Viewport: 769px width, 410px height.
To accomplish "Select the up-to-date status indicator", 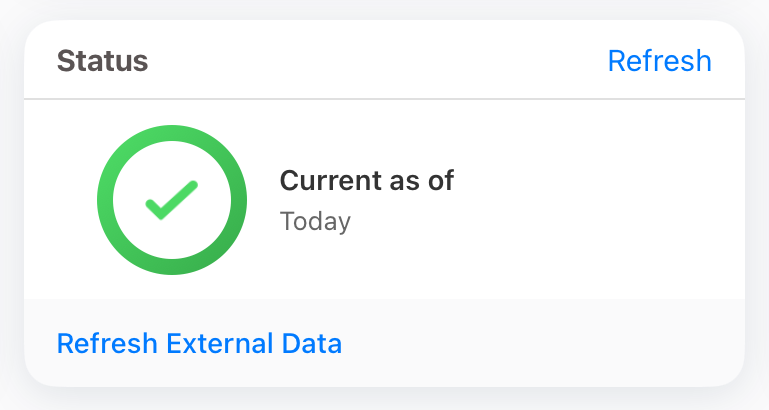I will [x=171, y=200].
